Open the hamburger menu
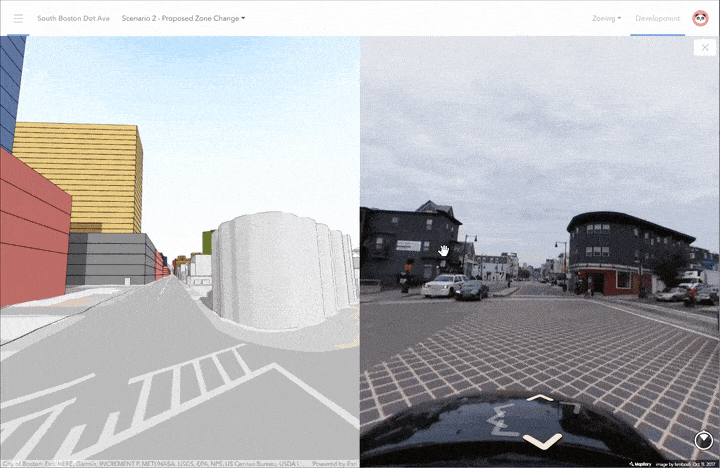720x468 pixels. coord(18,18)
